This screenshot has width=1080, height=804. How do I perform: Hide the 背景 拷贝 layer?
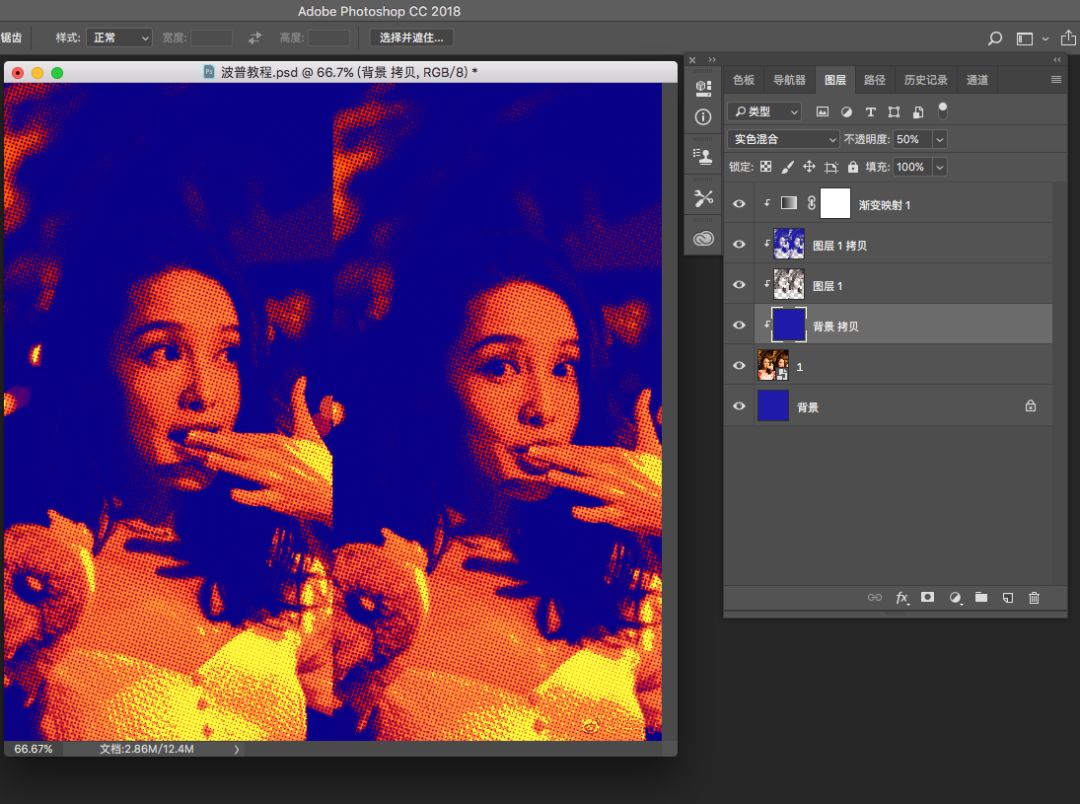point(739,325)
